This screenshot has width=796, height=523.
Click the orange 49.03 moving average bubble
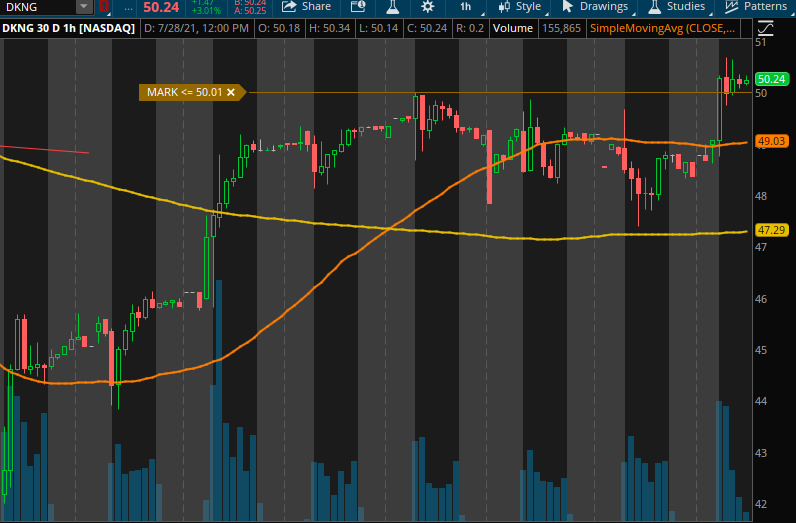[772, 141]
